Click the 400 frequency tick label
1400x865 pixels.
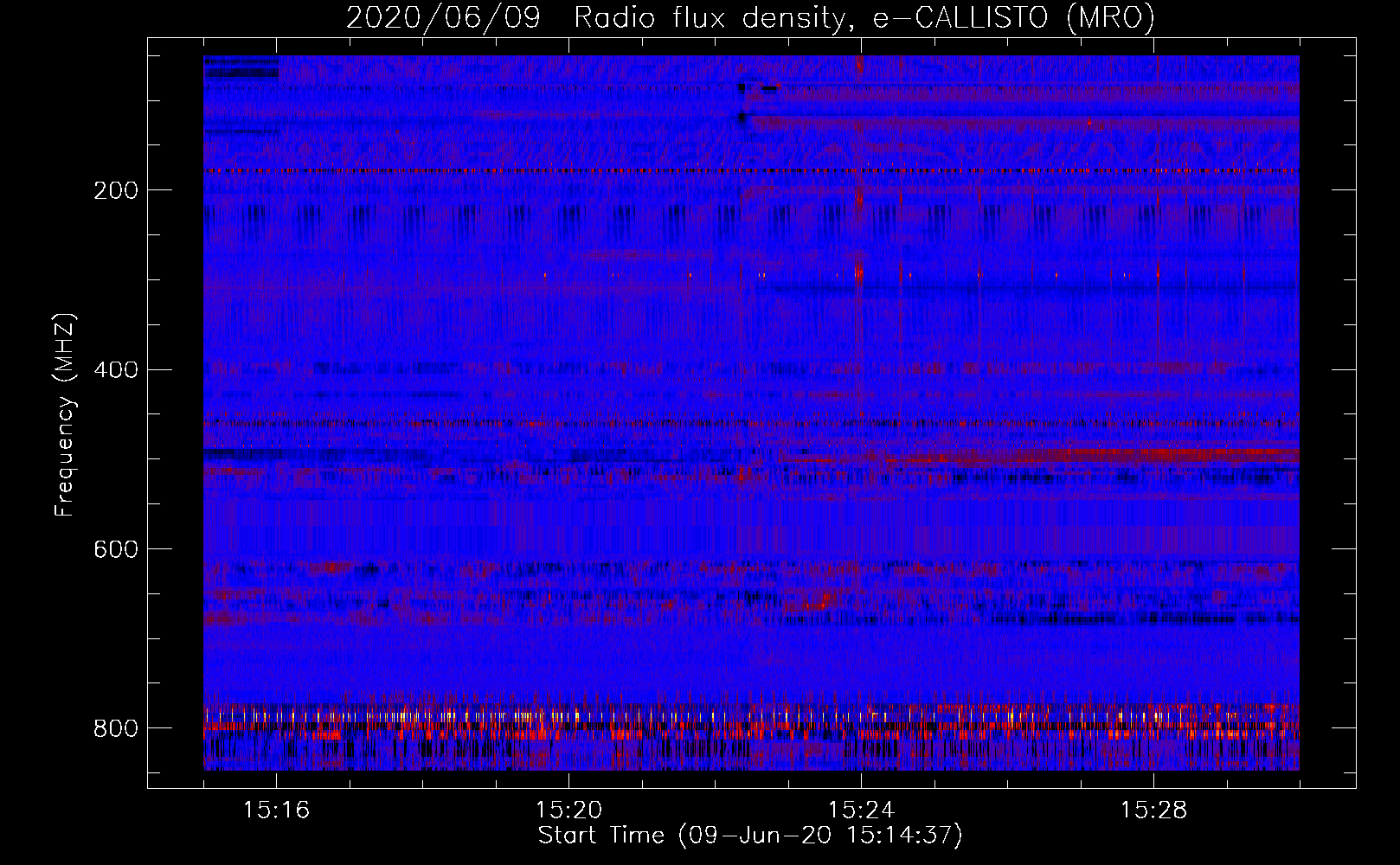[x=116, y=370]
